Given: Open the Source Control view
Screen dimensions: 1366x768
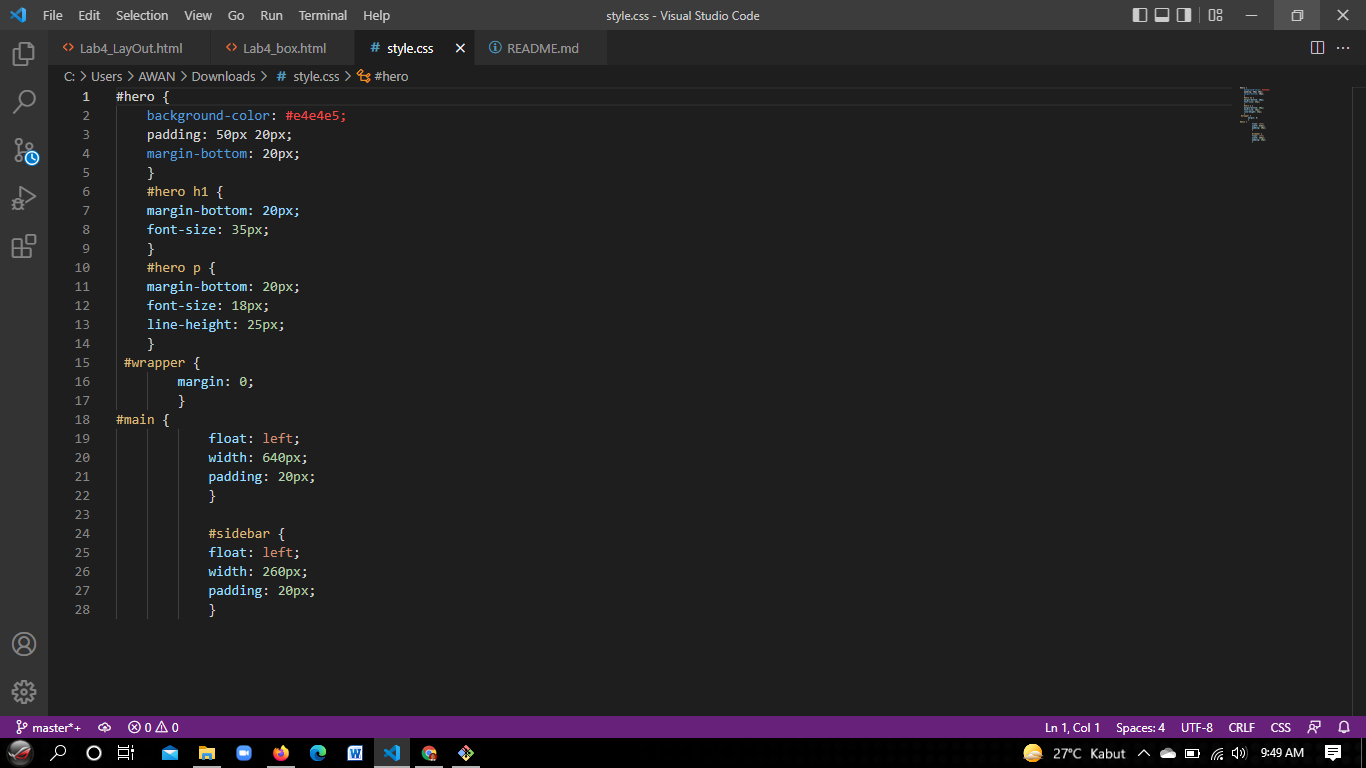Looking at the screenshot, I should tap(24, 150).
